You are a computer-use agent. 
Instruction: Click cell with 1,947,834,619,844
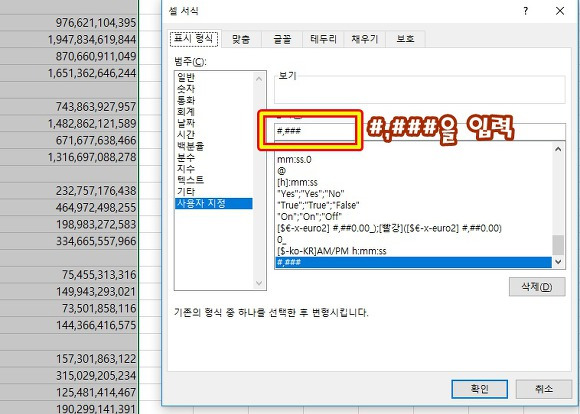pyautogui.click(x=69, y=39)
